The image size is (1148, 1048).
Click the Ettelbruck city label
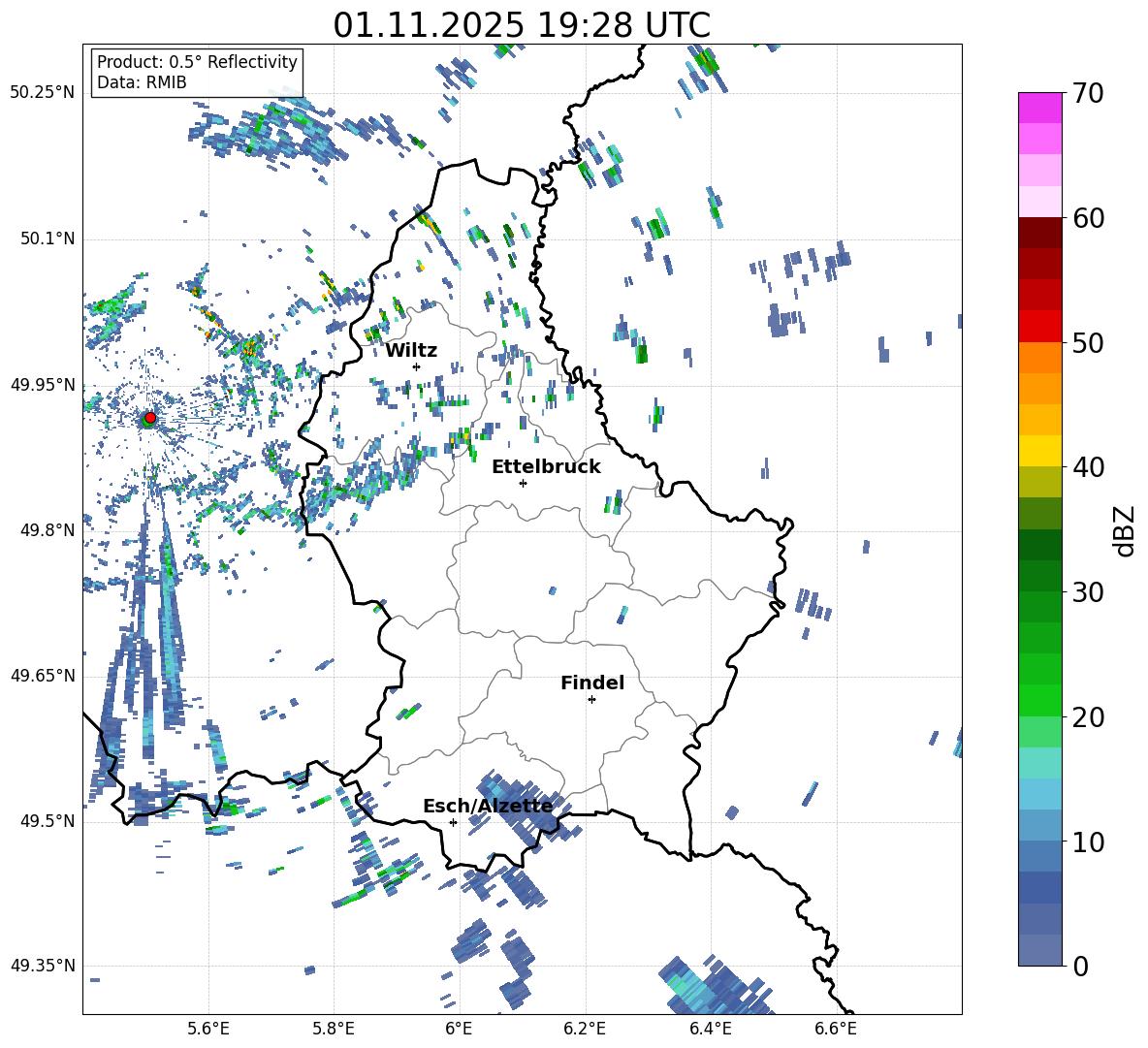[x=546, y=467]
